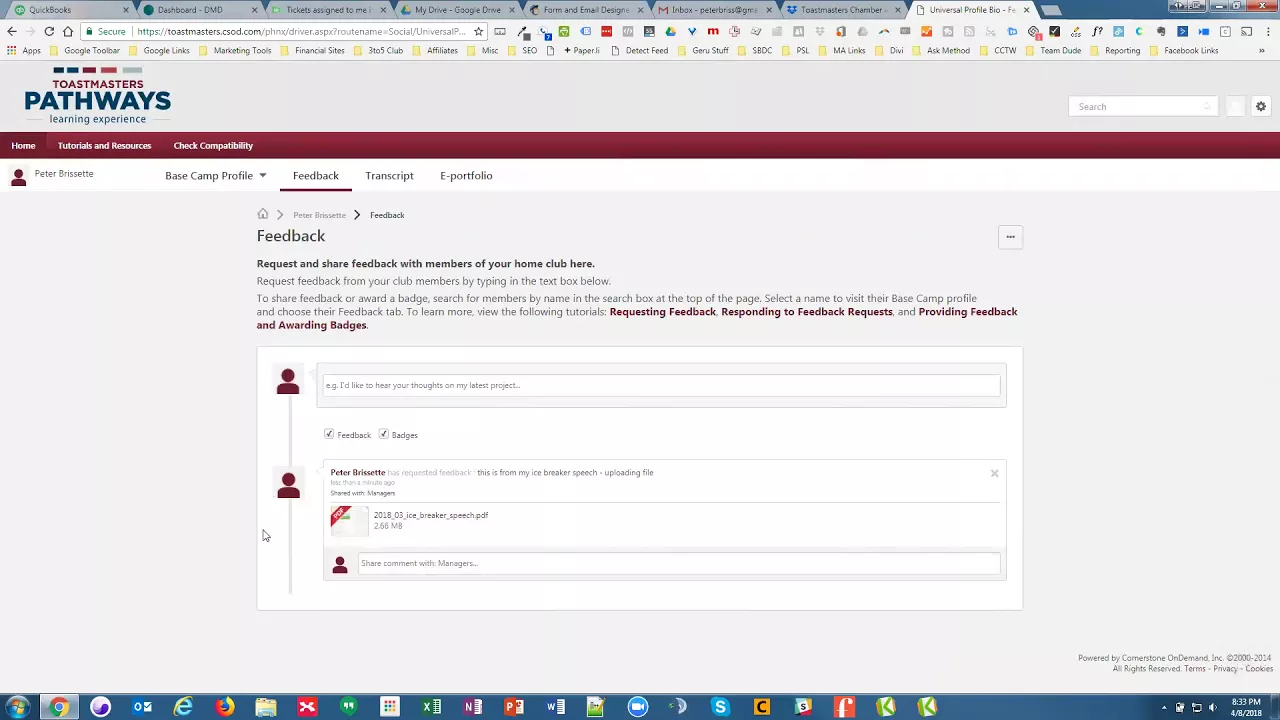
Task: Click the feedback request text box
Action: (x=661, y=385)
